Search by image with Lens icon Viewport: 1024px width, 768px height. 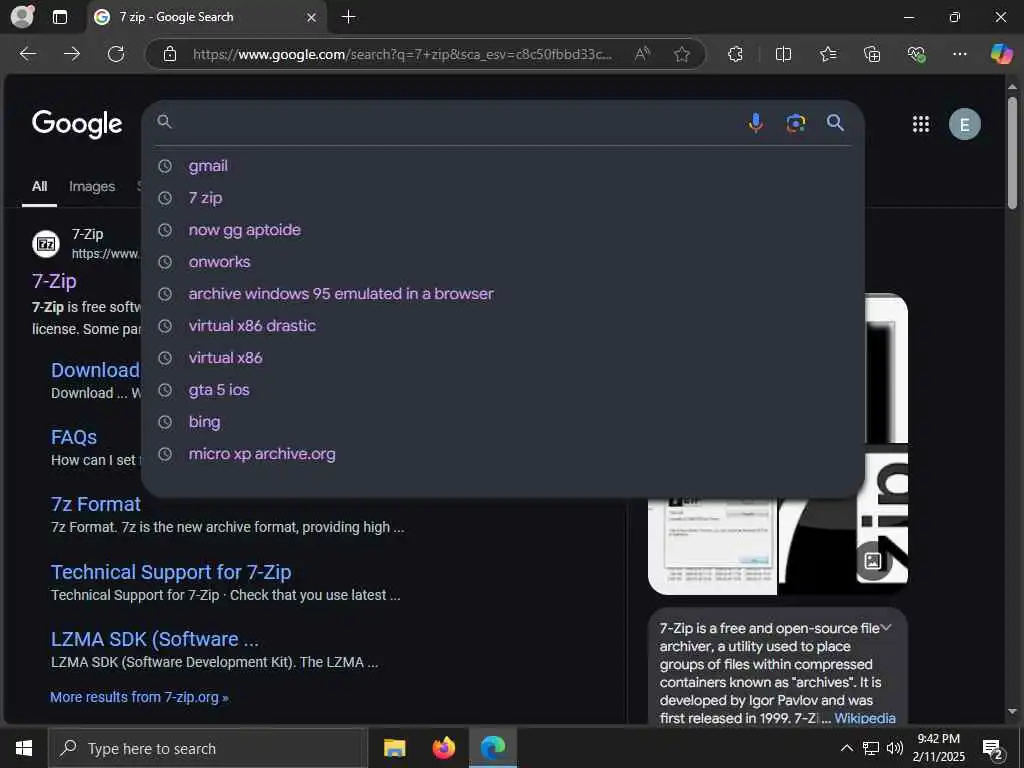(795, 123)
